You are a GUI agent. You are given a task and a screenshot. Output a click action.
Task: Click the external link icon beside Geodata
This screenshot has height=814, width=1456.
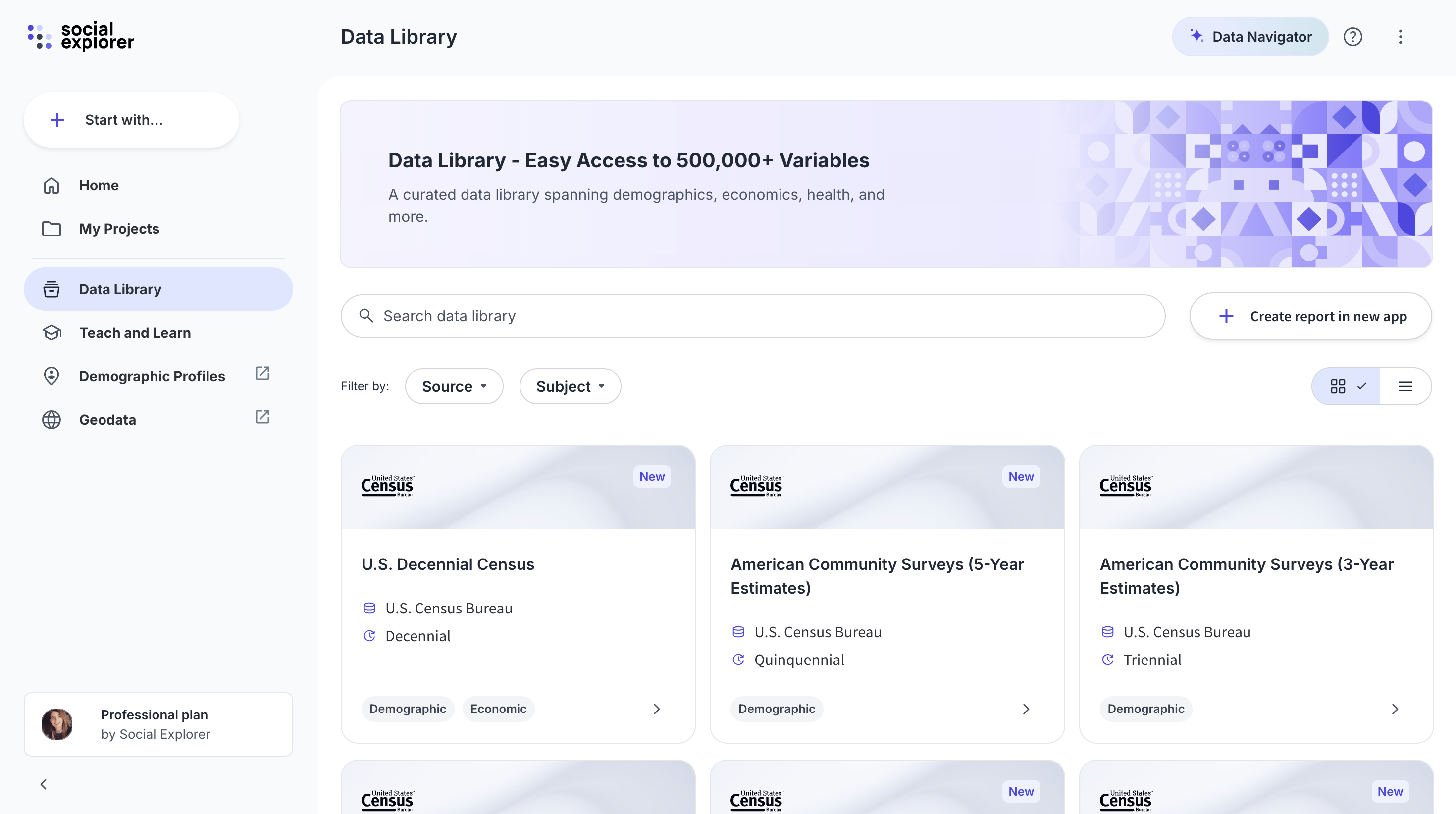point(262,417)
